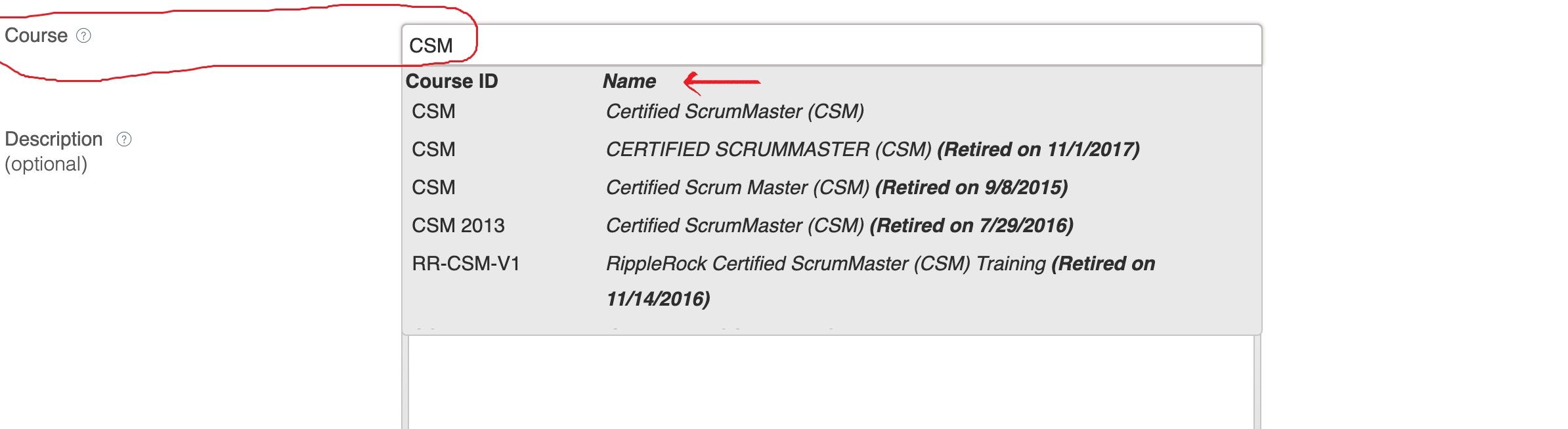The width and height of the screenshot is (1568, 429).
Task: Choose CERTIFIED SCRUMMASTER retired on 11/1/2017
Action: tap(872, 150)
